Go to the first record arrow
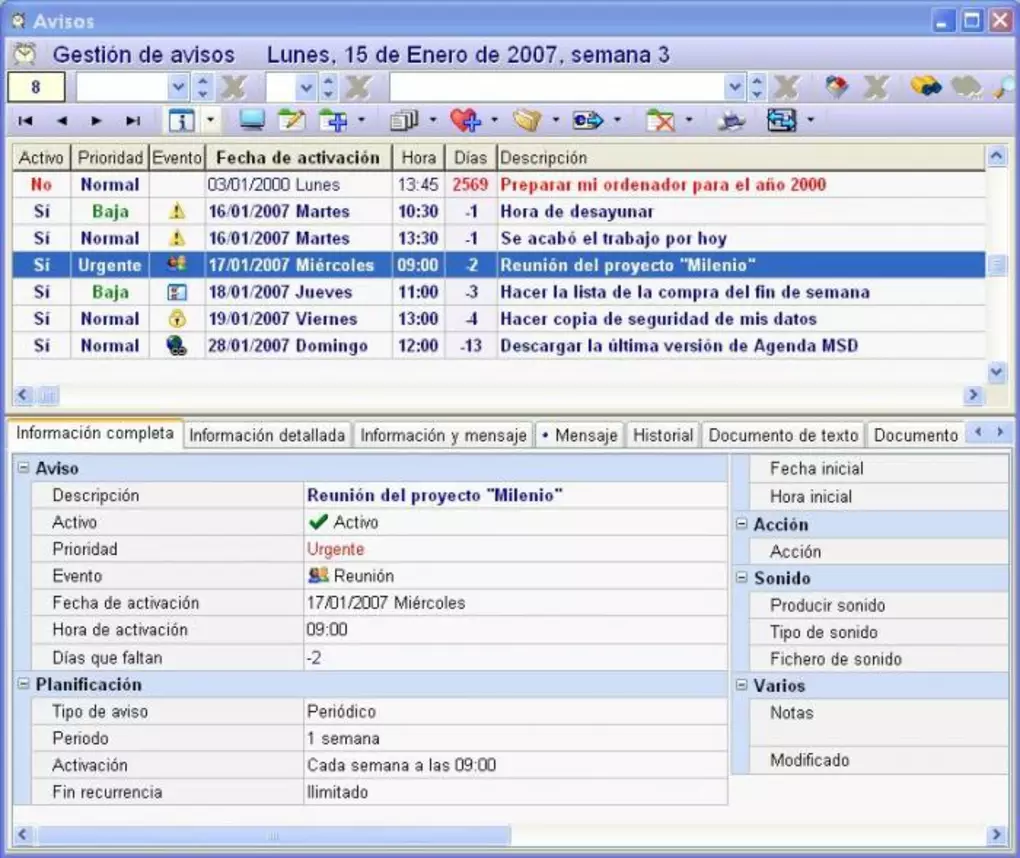Image resolution: width=1020 pixels, height=858 pixels. 26,121
